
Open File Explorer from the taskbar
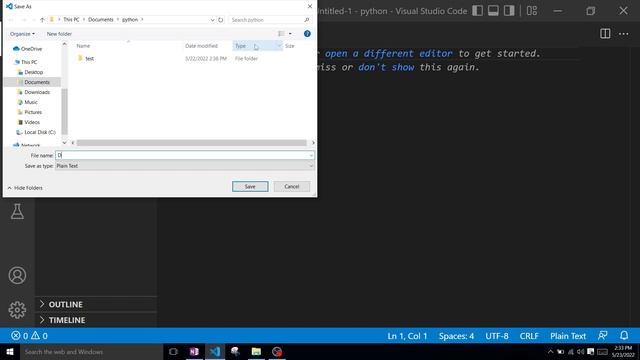(256, 351)
